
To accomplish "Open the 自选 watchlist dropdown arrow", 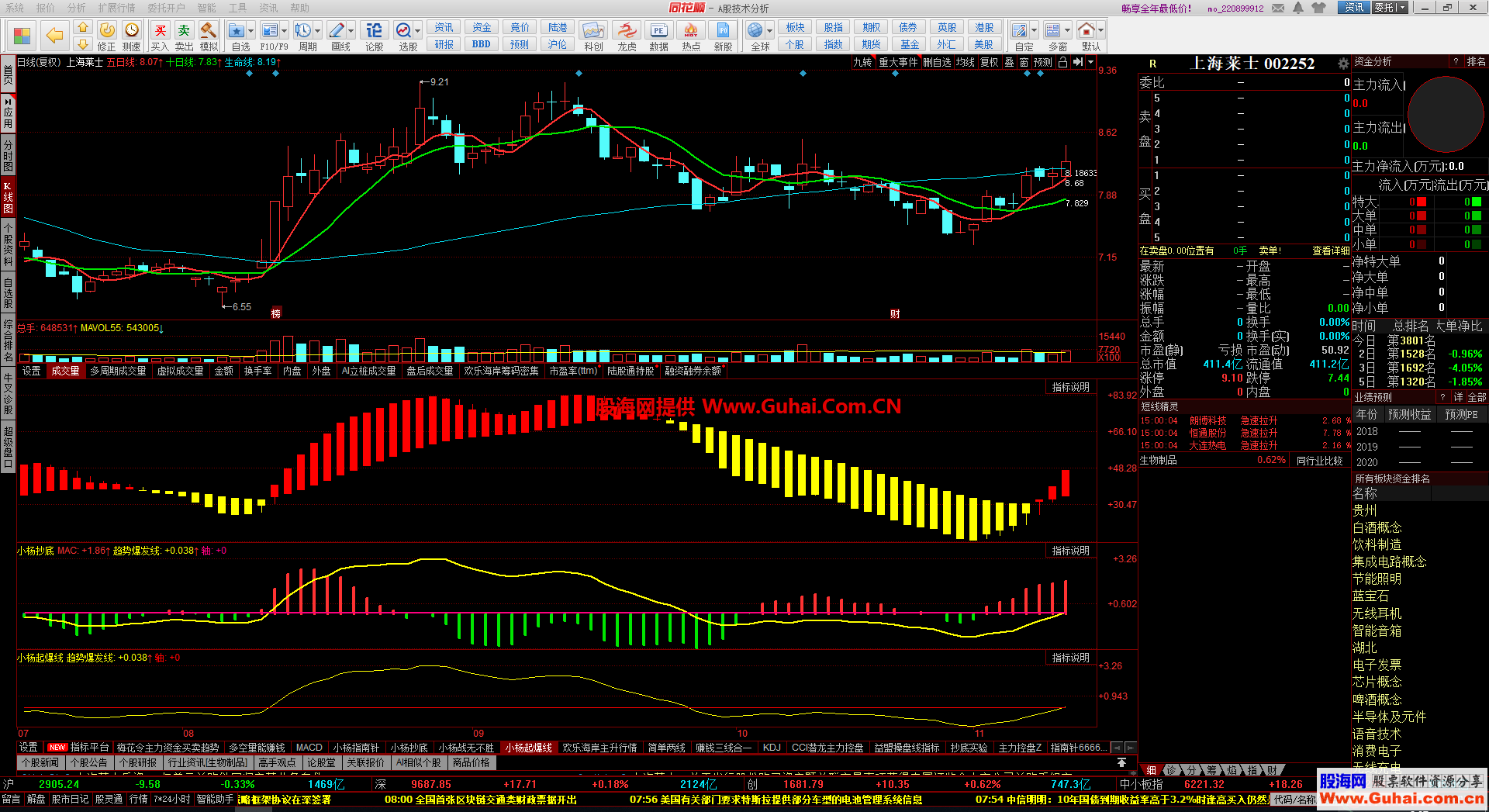I will pyautogui.click(x=251, y=31).
